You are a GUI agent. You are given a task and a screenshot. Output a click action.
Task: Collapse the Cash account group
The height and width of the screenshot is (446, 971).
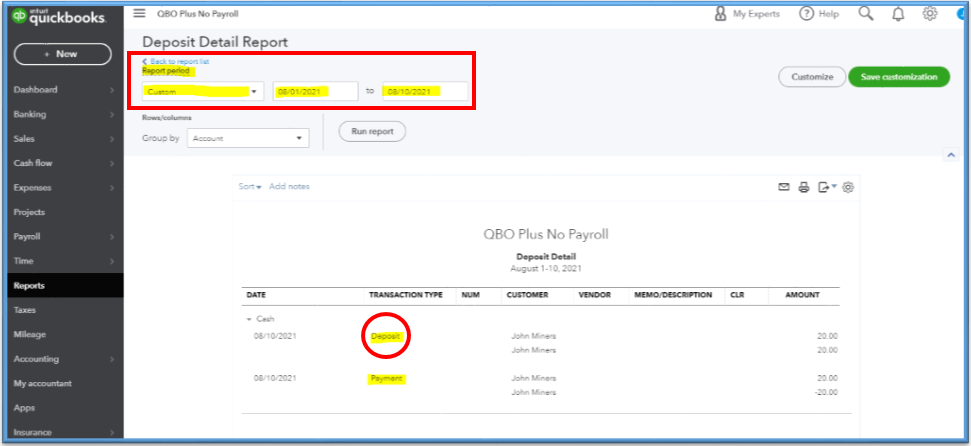pyautogui.click(x=250, y=319)
